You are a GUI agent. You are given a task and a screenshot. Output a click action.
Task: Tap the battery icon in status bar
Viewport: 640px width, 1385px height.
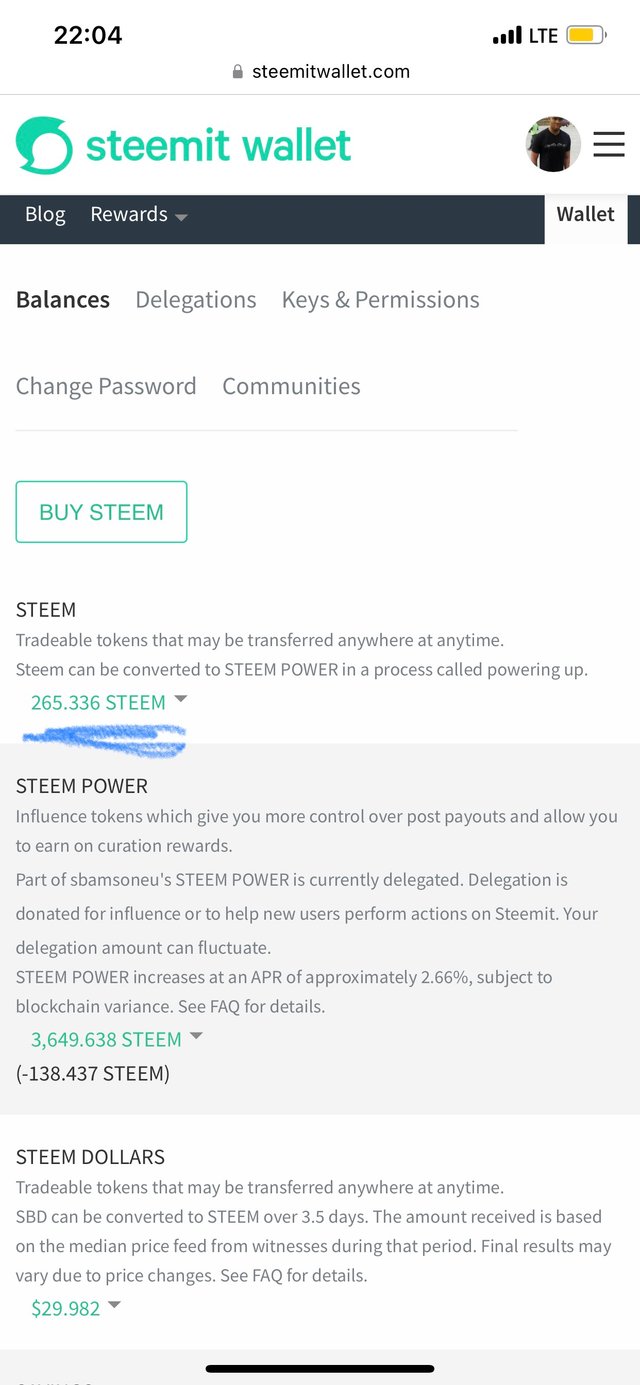(585, 36)
